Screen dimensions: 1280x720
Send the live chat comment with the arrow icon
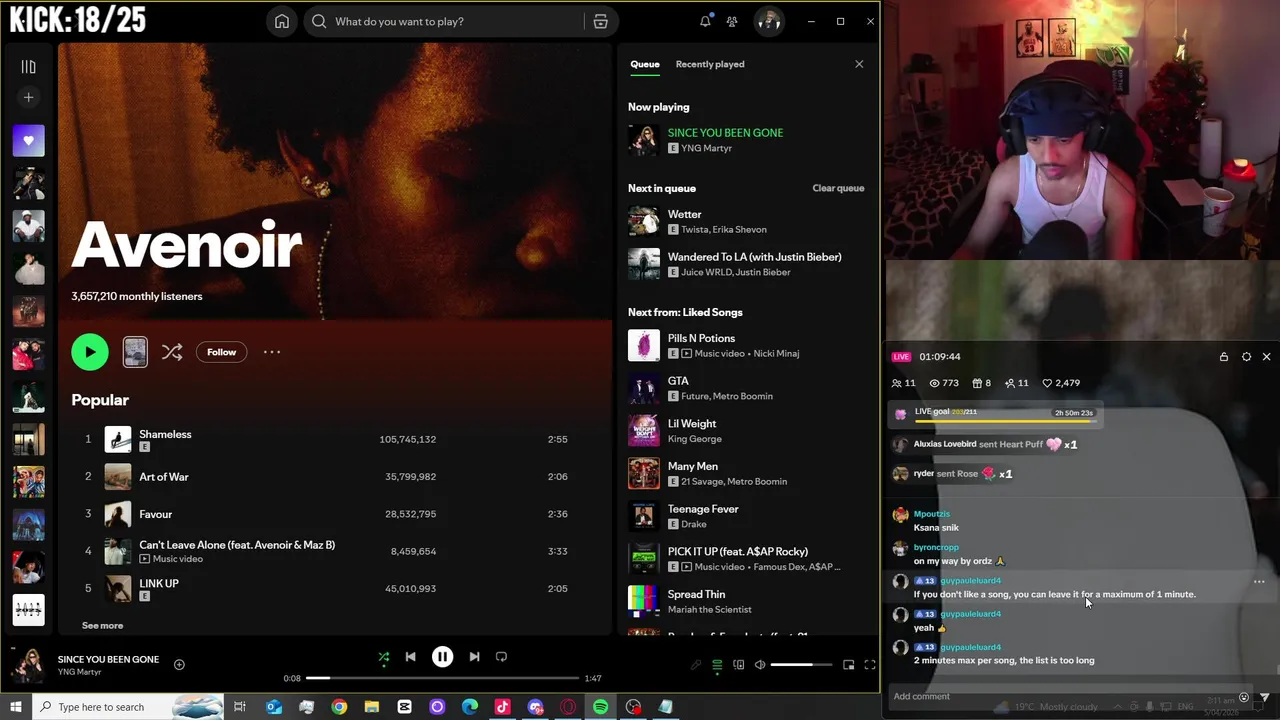click(x=1264, y=697)
